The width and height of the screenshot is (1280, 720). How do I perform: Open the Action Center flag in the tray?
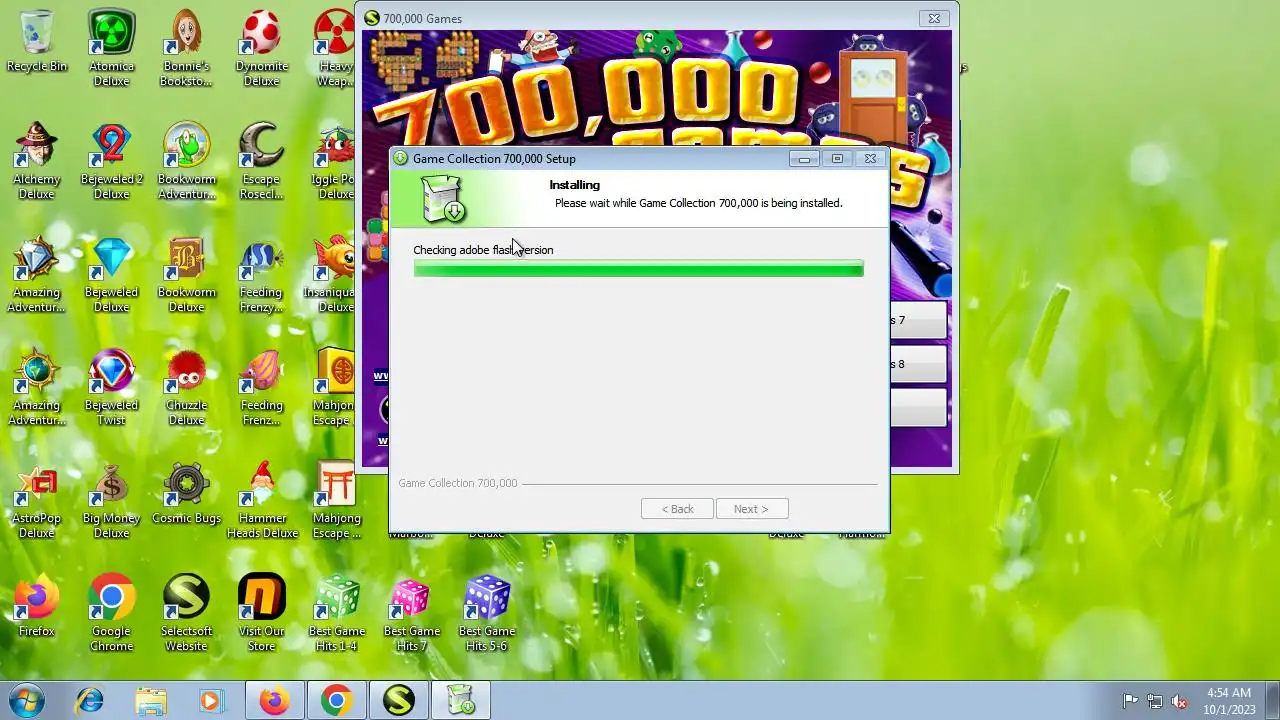1131,701
